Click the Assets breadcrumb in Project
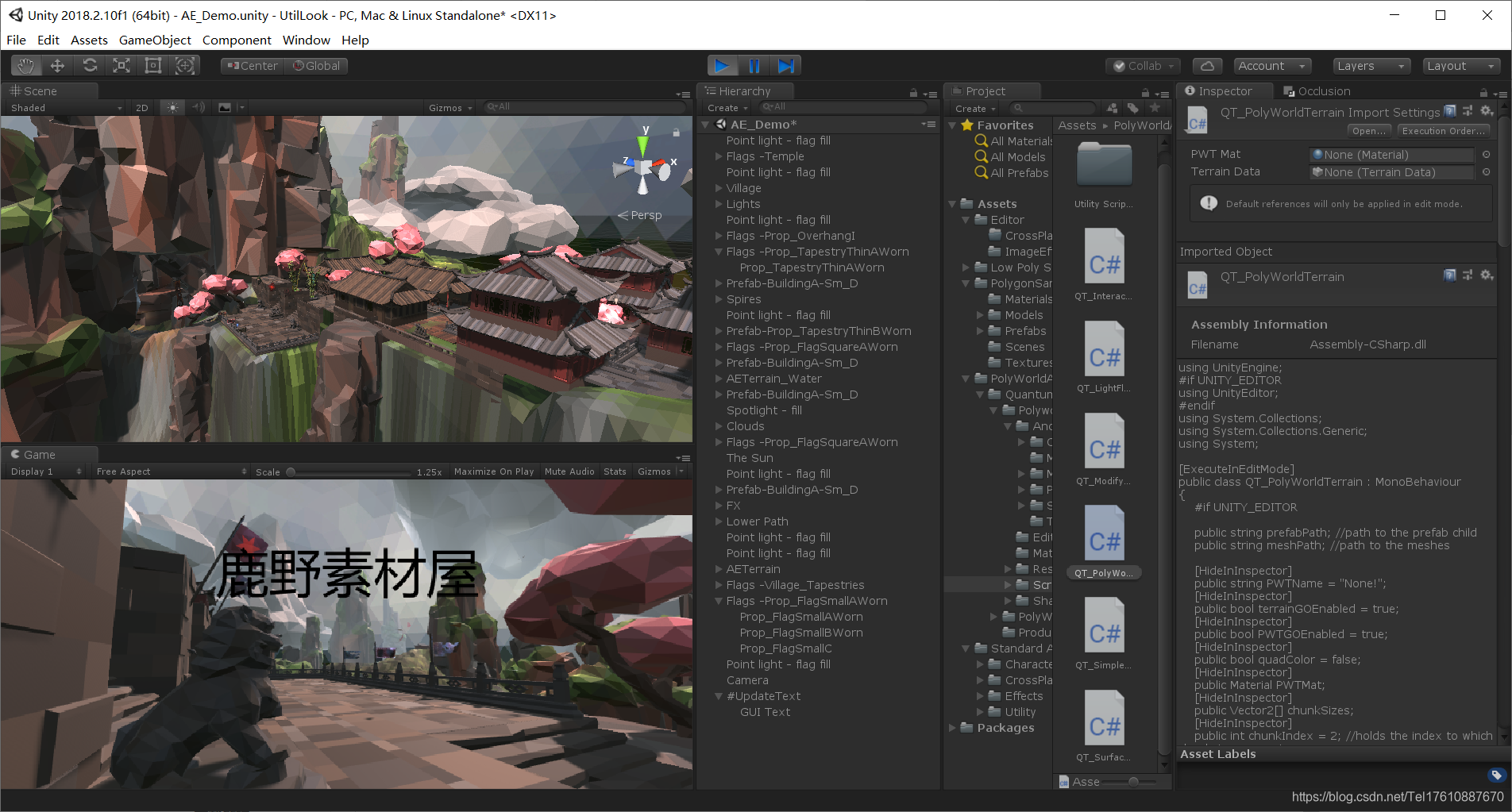 (x=1077, y=125)
